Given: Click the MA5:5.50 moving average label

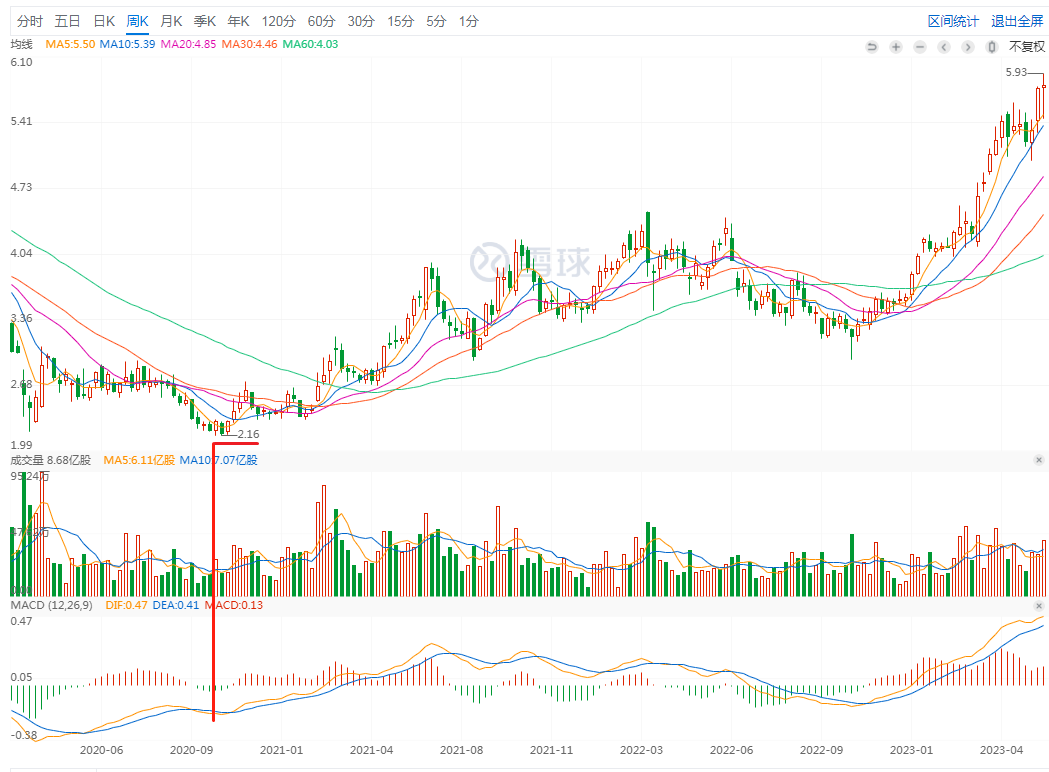Looking at the screenshot, I should (70, 44).
